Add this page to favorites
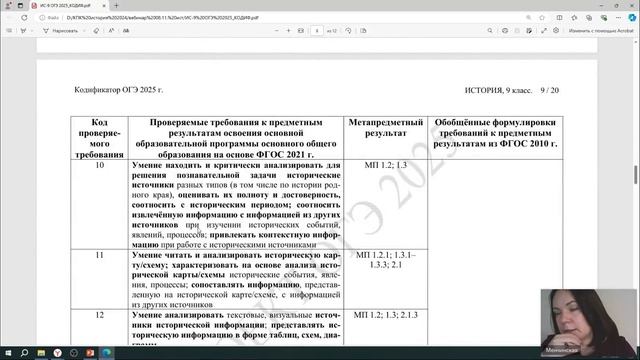Image resolution: width=640 pixels, height=360 pixels. pos(542,18)
